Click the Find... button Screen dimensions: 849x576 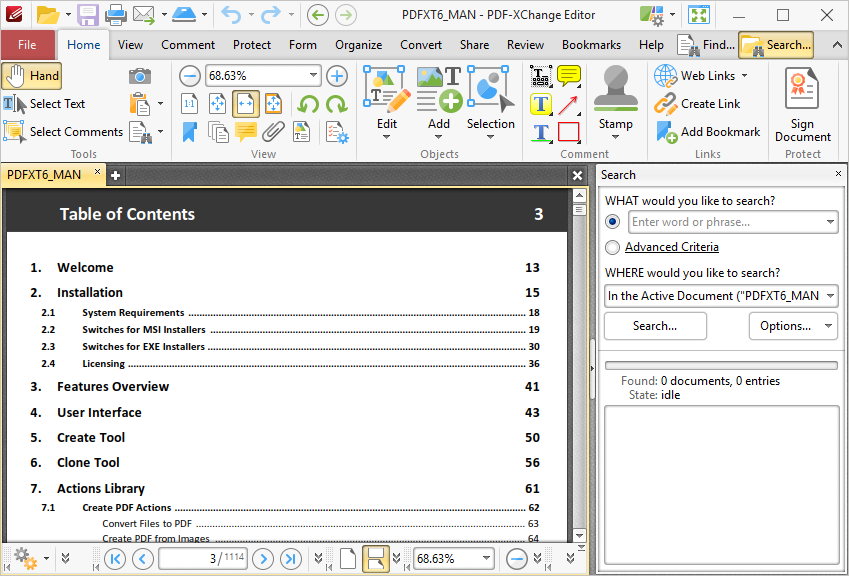pos(706,45)
